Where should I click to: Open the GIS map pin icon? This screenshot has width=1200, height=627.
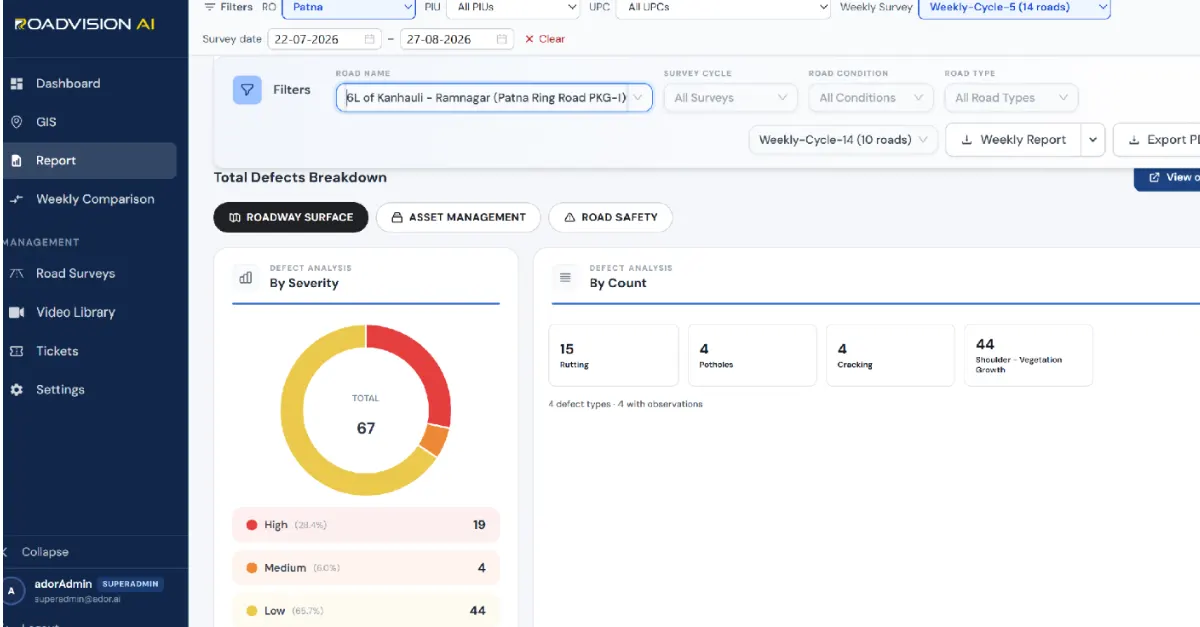point(16,122)
